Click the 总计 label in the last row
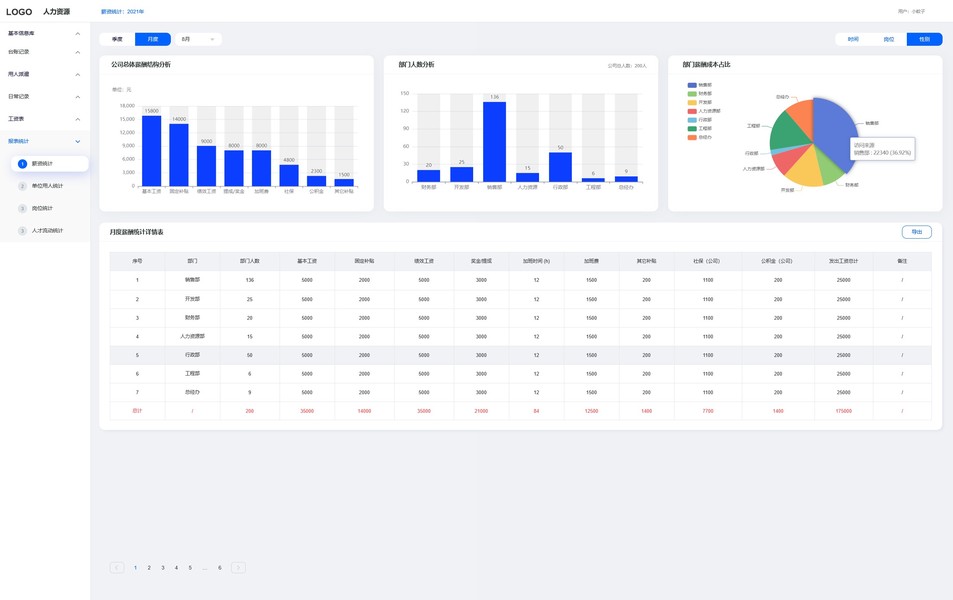 coord(137,411)
